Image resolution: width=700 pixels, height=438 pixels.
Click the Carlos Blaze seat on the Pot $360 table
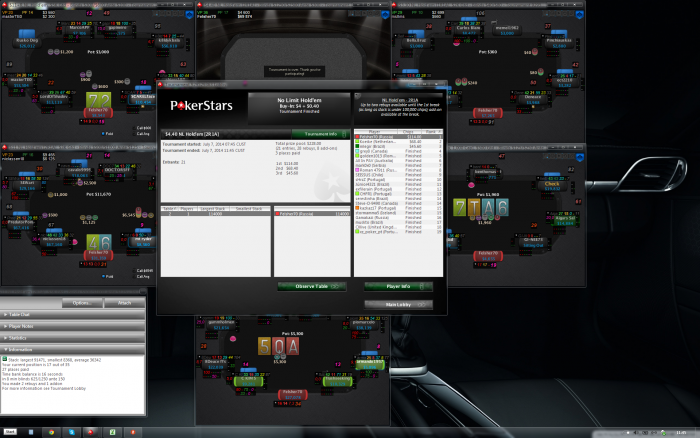(468, 28)
